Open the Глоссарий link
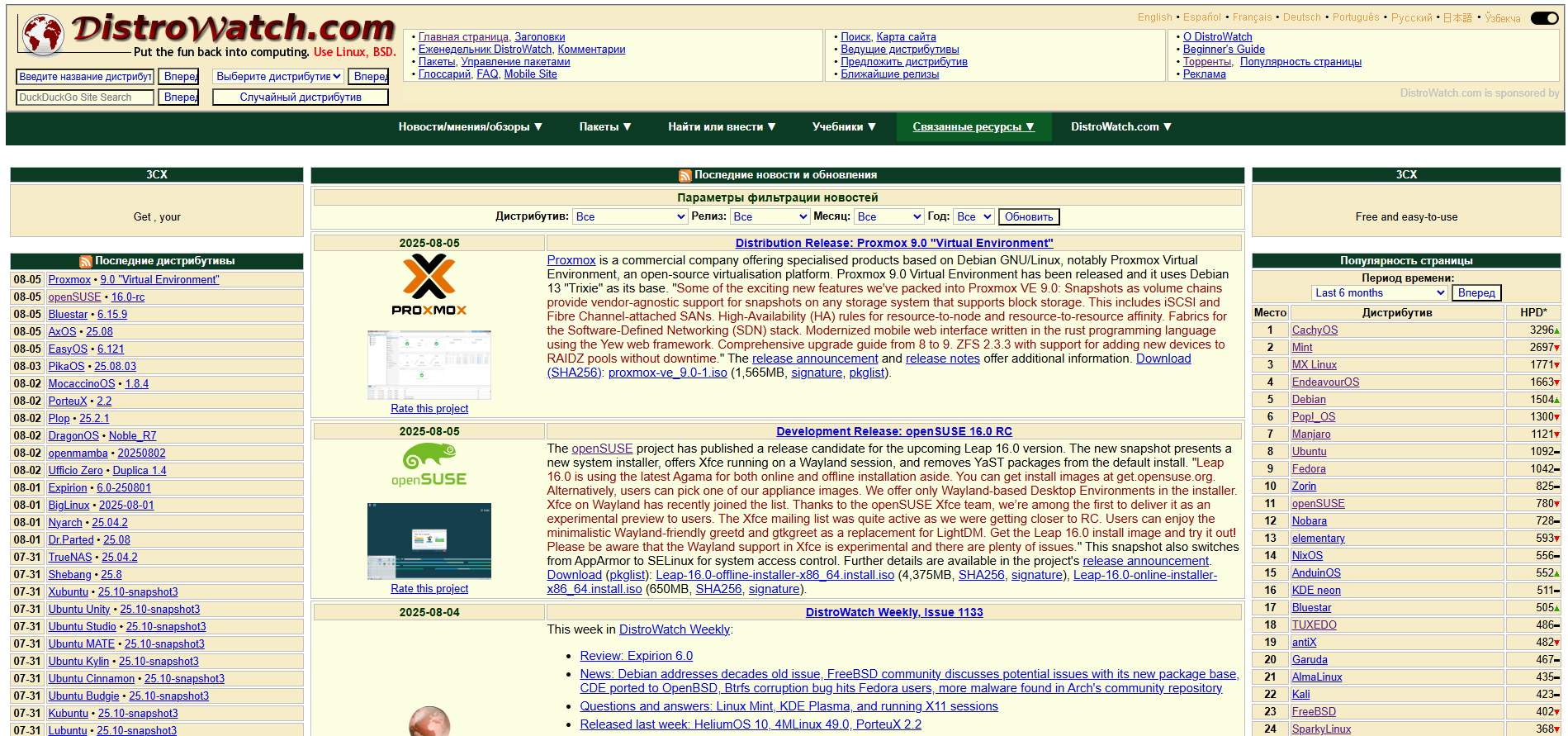Image resolution: width=1568 pixels, height=736 pixels. [444, 74]
